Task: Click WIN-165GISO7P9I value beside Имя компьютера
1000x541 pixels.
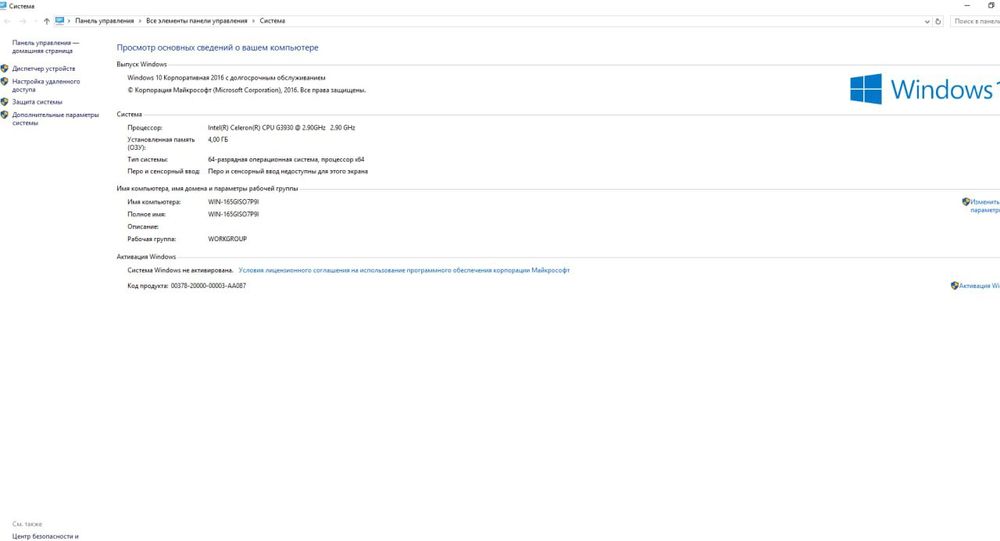Action: pos(233,202)
